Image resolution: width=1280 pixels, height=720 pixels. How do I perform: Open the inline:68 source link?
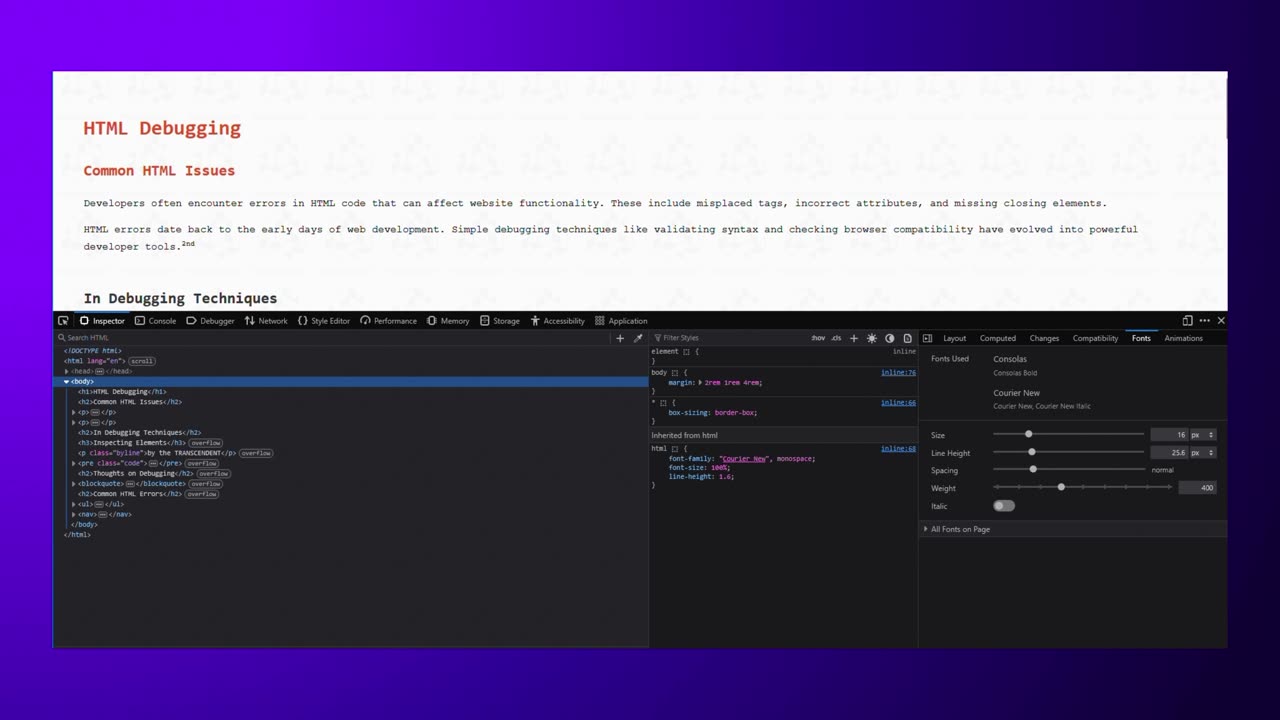[898, 448]
